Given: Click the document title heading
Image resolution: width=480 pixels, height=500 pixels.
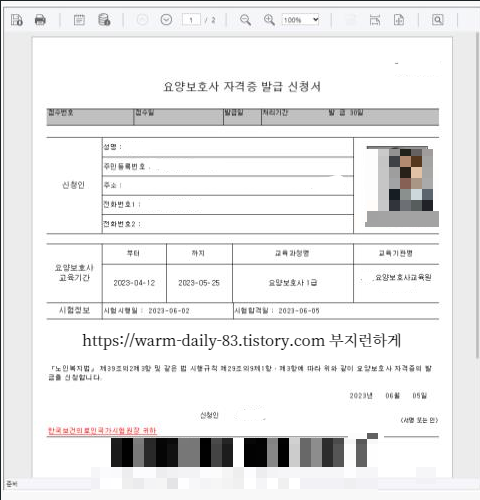Looking at the screenshot, I should 242,87.
